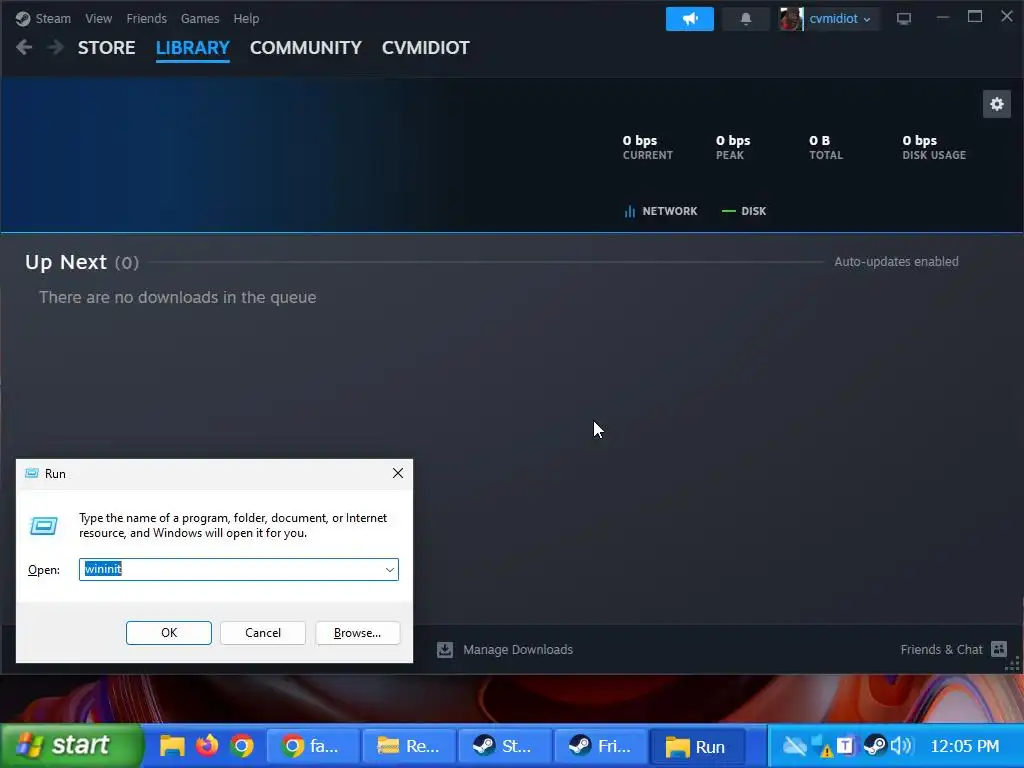Click the back navigation arrow

click(x=24, y=47)
